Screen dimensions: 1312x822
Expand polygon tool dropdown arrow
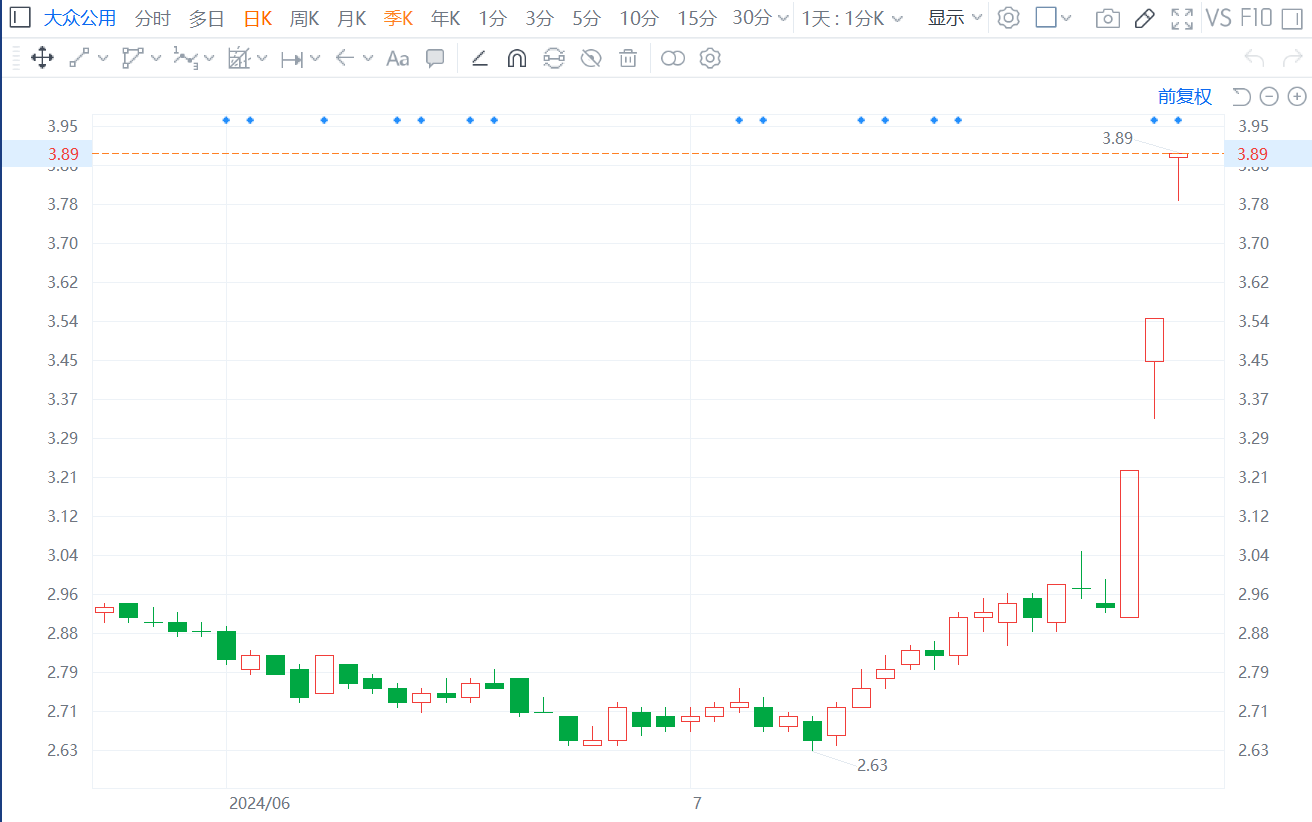tap(156, 58)
